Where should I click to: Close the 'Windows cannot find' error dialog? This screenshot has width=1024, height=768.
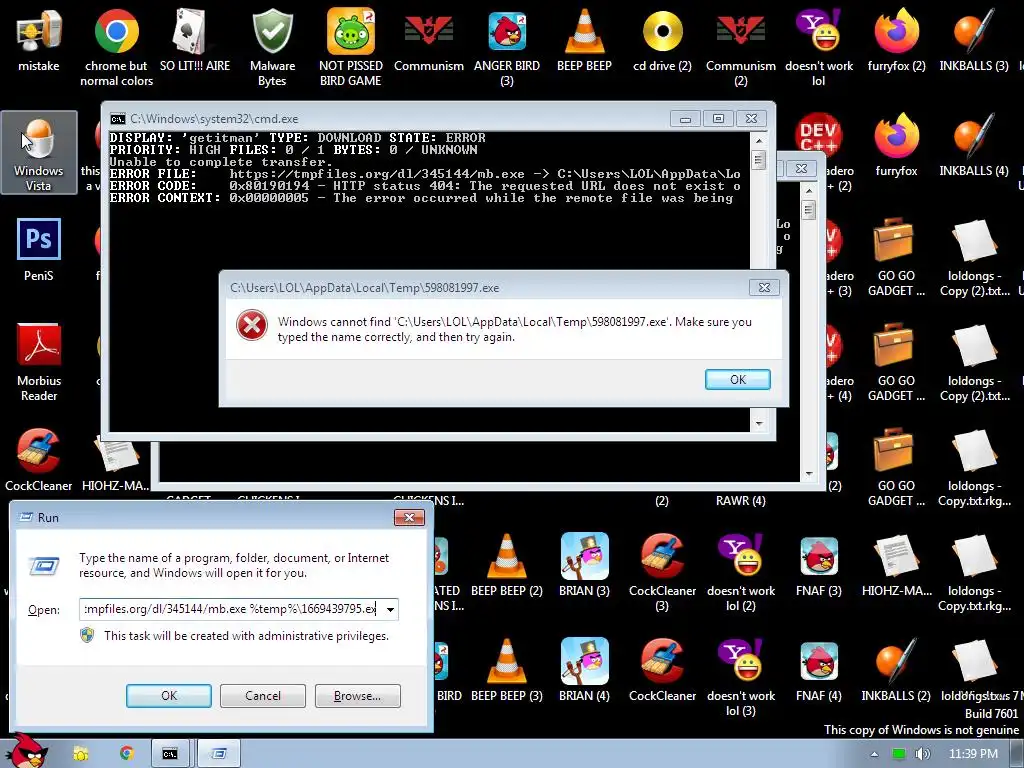[764, 287]
